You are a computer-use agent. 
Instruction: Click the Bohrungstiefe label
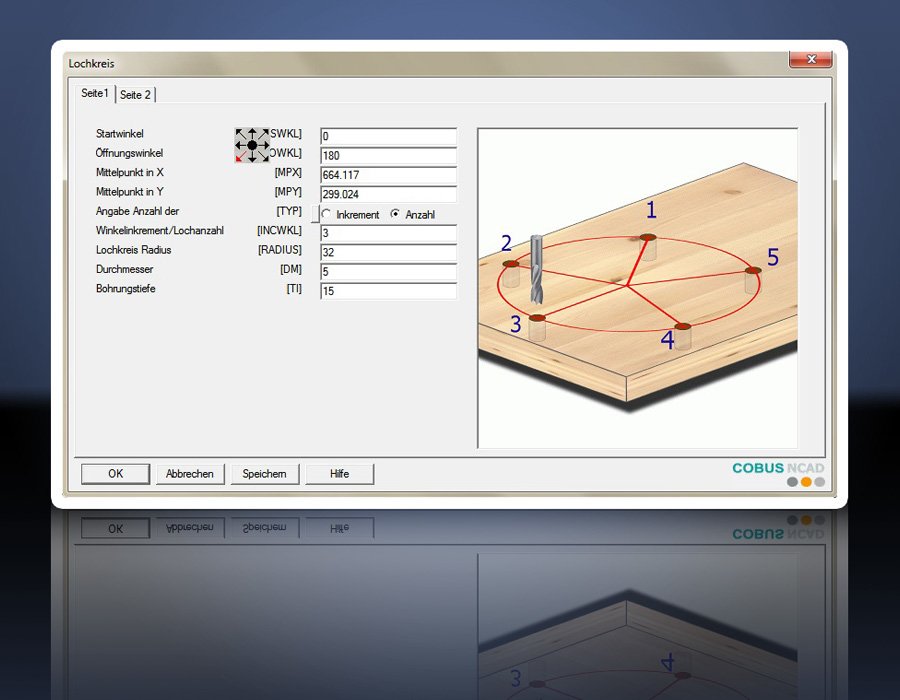[125, 289]
